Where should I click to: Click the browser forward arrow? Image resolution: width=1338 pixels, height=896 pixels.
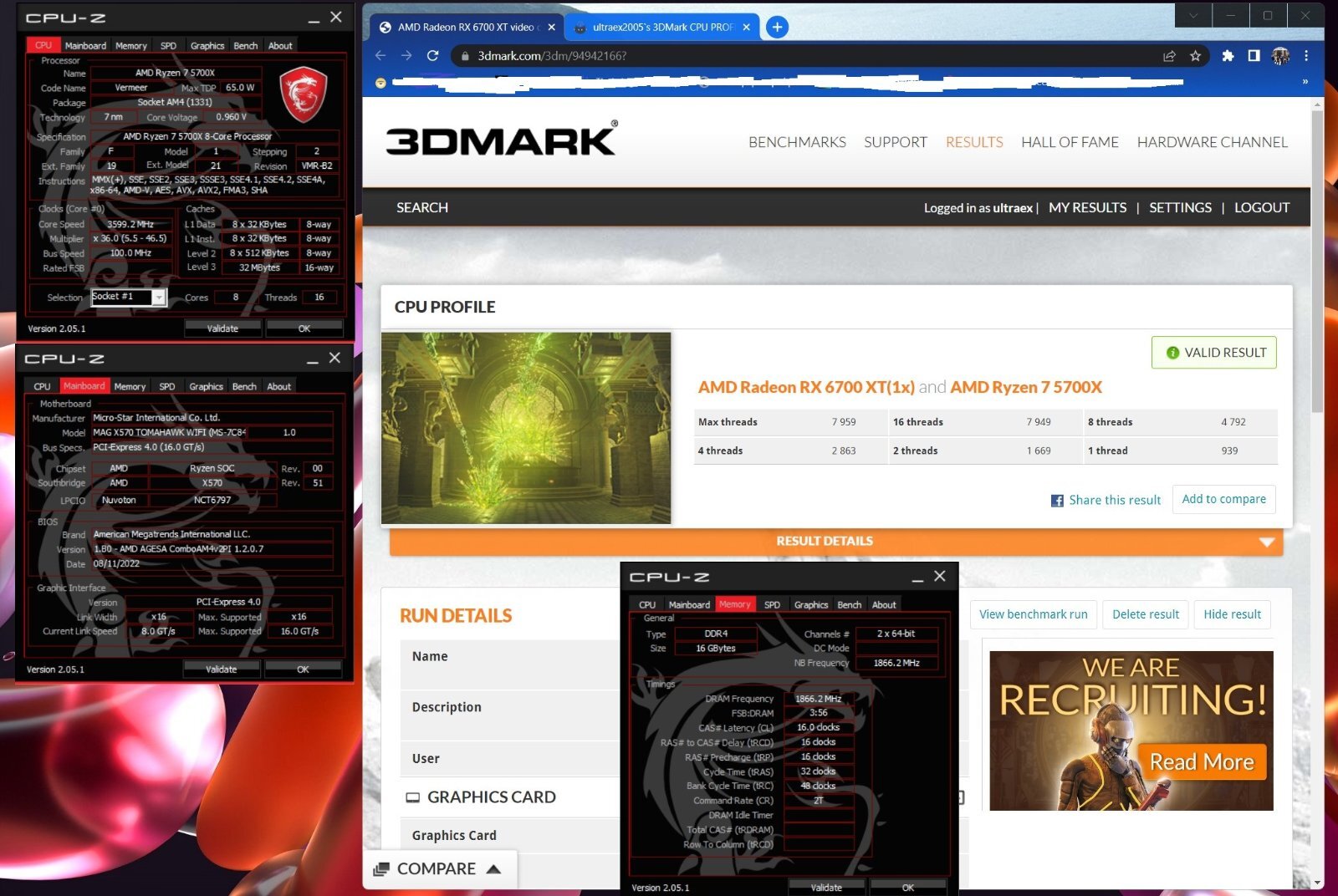tap(406, 55)
